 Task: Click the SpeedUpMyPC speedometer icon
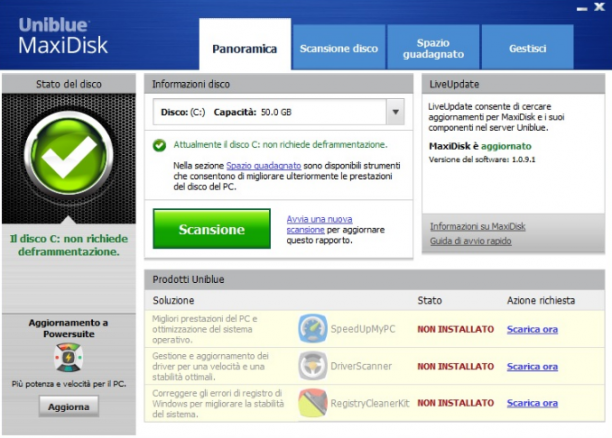[x=313, y=329]
